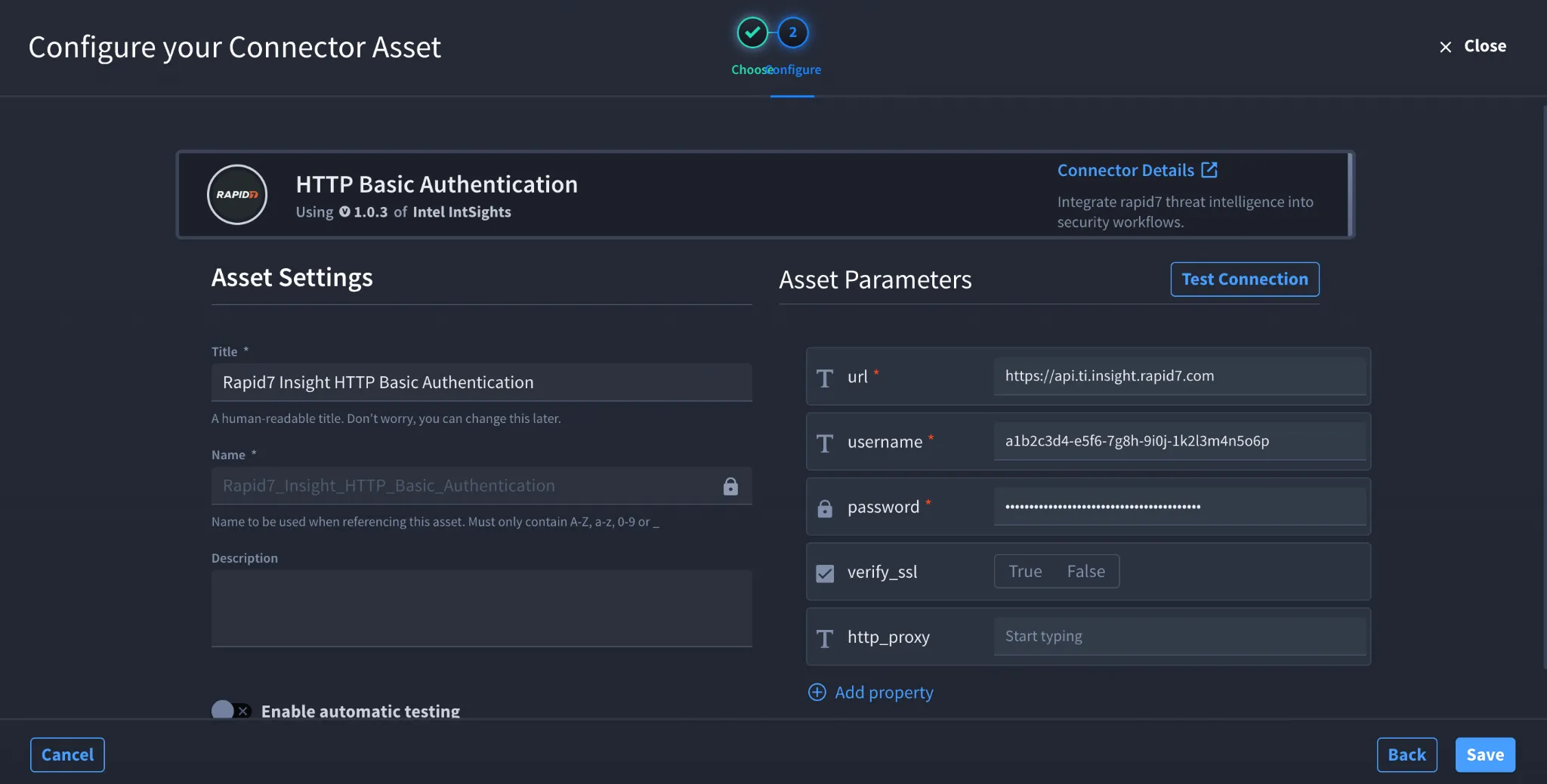Click the lock icon in Name field
This screenshot has height=784, width=1547.
730,486
